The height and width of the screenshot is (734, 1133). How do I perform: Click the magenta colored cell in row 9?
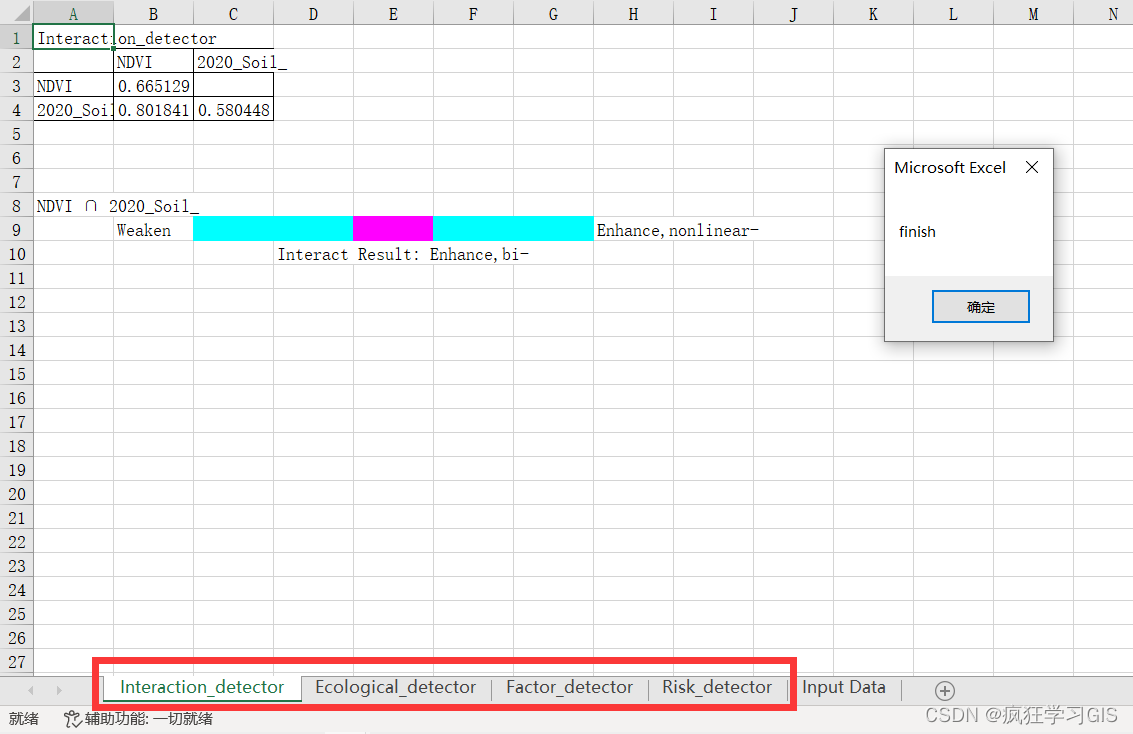point(393,229)
